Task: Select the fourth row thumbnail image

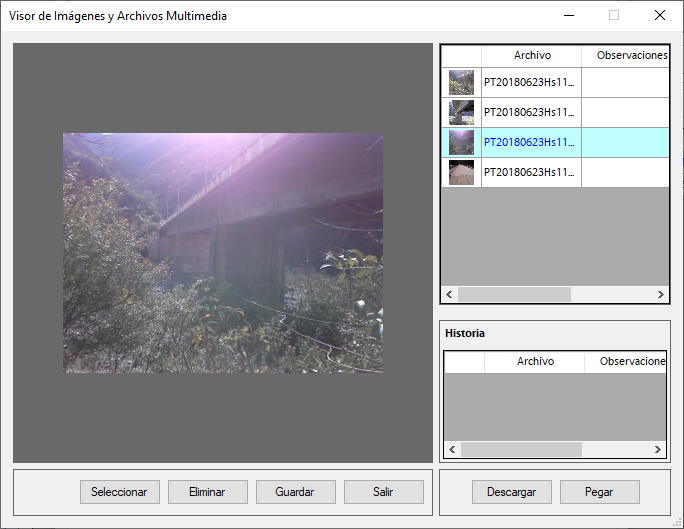Action: 461,172
